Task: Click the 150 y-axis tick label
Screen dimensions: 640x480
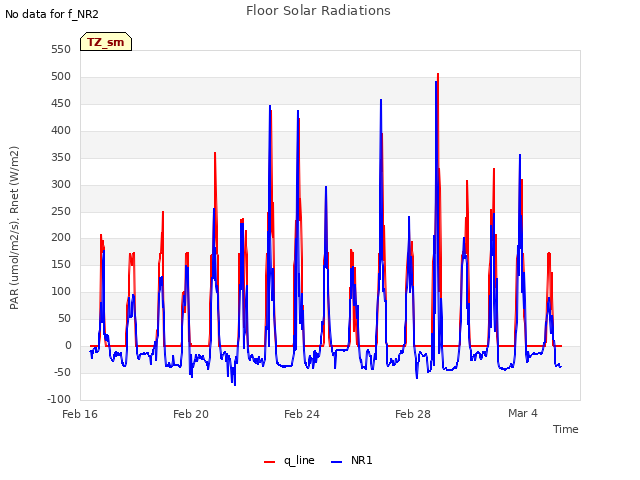Action: point(61,265)
